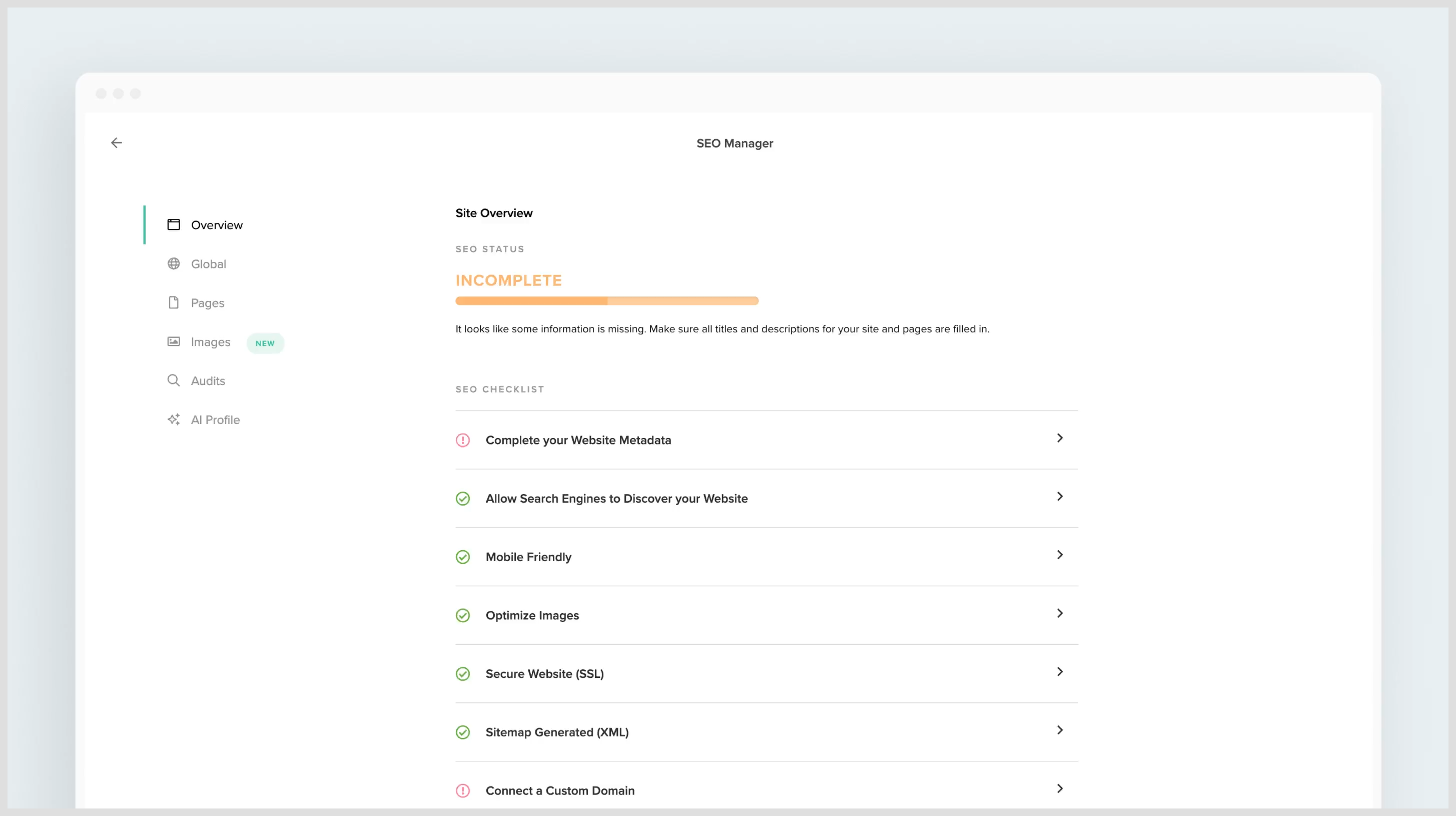This screenshot has width=1456, height=816.
Task: Click the Images picture icon
Action: pos(174,341)
